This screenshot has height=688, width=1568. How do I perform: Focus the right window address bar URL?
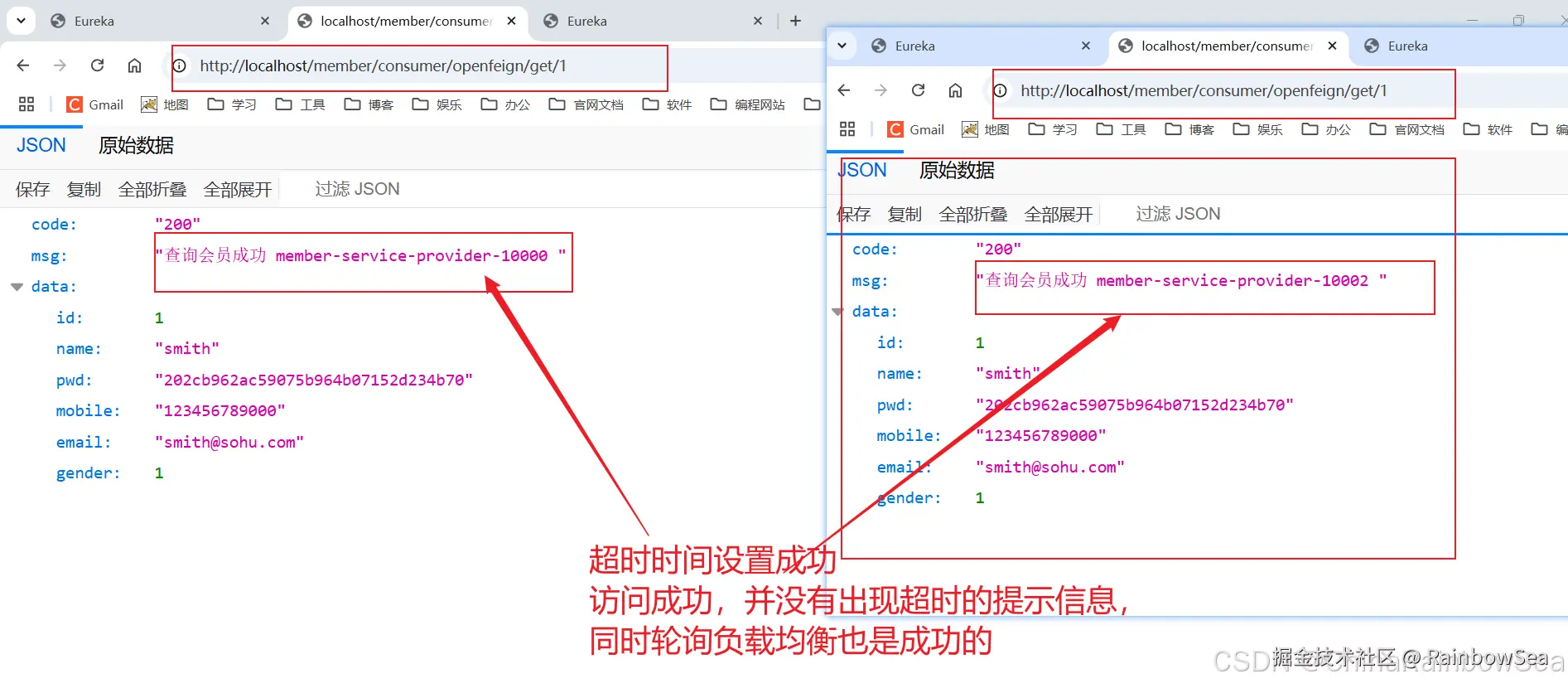coord(1204,90)
